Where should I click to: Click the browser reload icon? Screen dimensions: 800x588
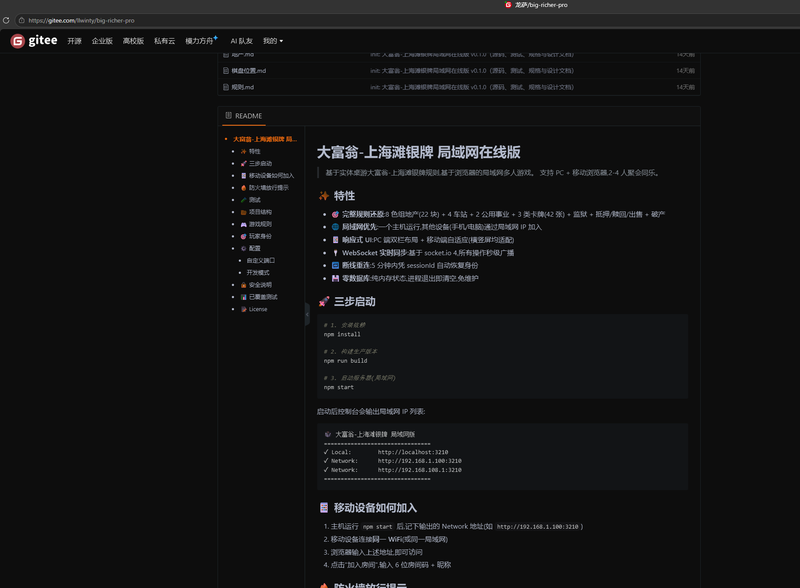(6, 20)
